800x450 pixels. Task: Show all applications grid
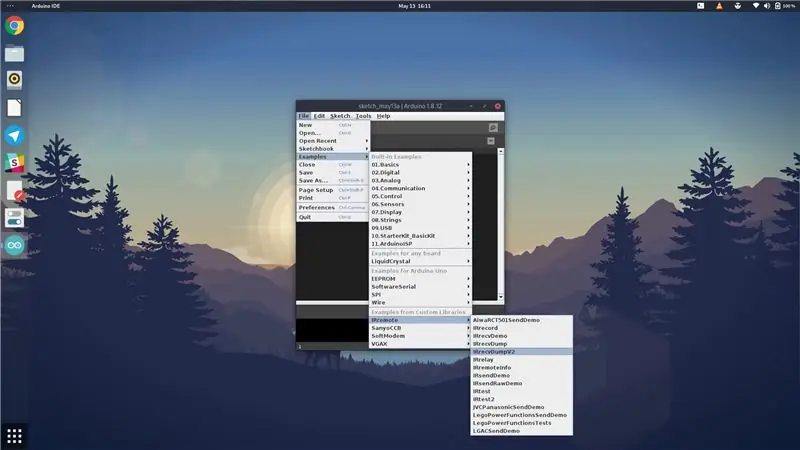click(x=14, y=436)
